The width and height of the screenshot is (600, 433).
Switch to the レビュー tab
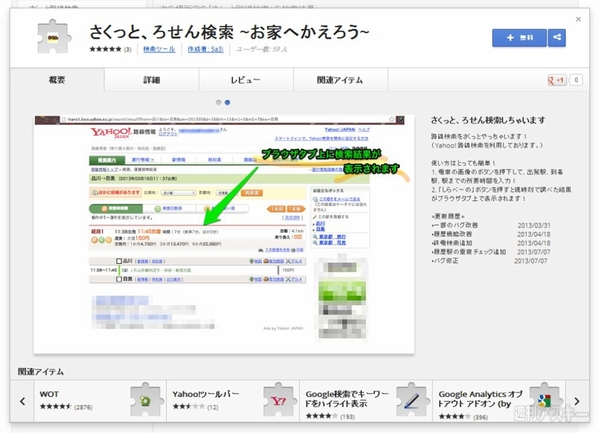point(246,80)
